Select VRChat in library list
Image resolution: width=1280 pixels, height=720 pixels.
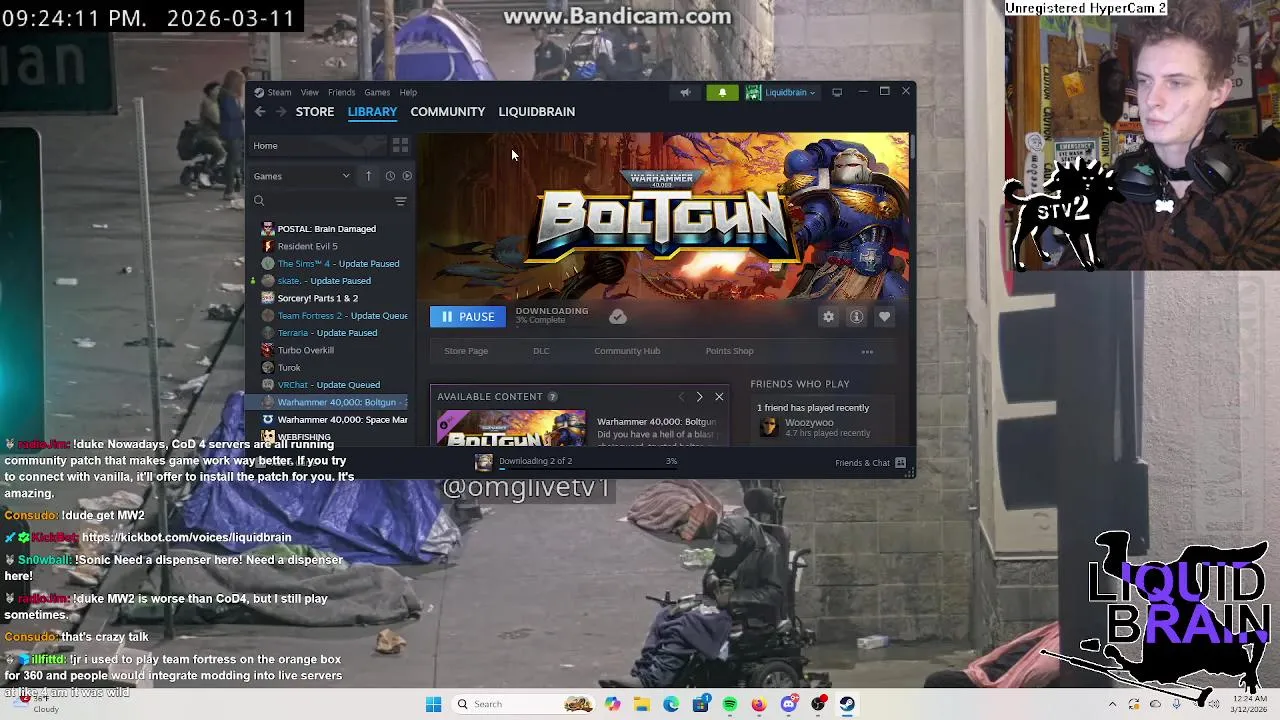point(330,385)
